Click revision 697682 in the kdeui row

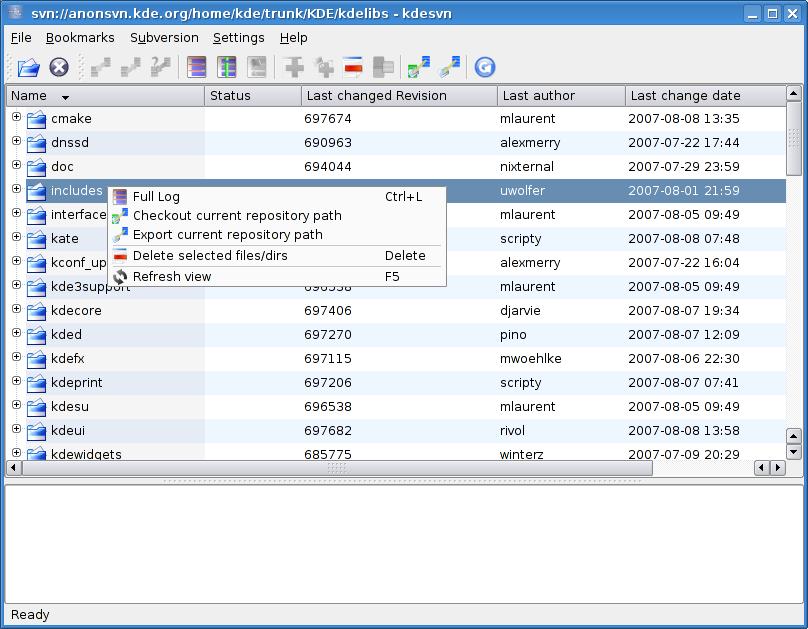click(x=328, y=431)
